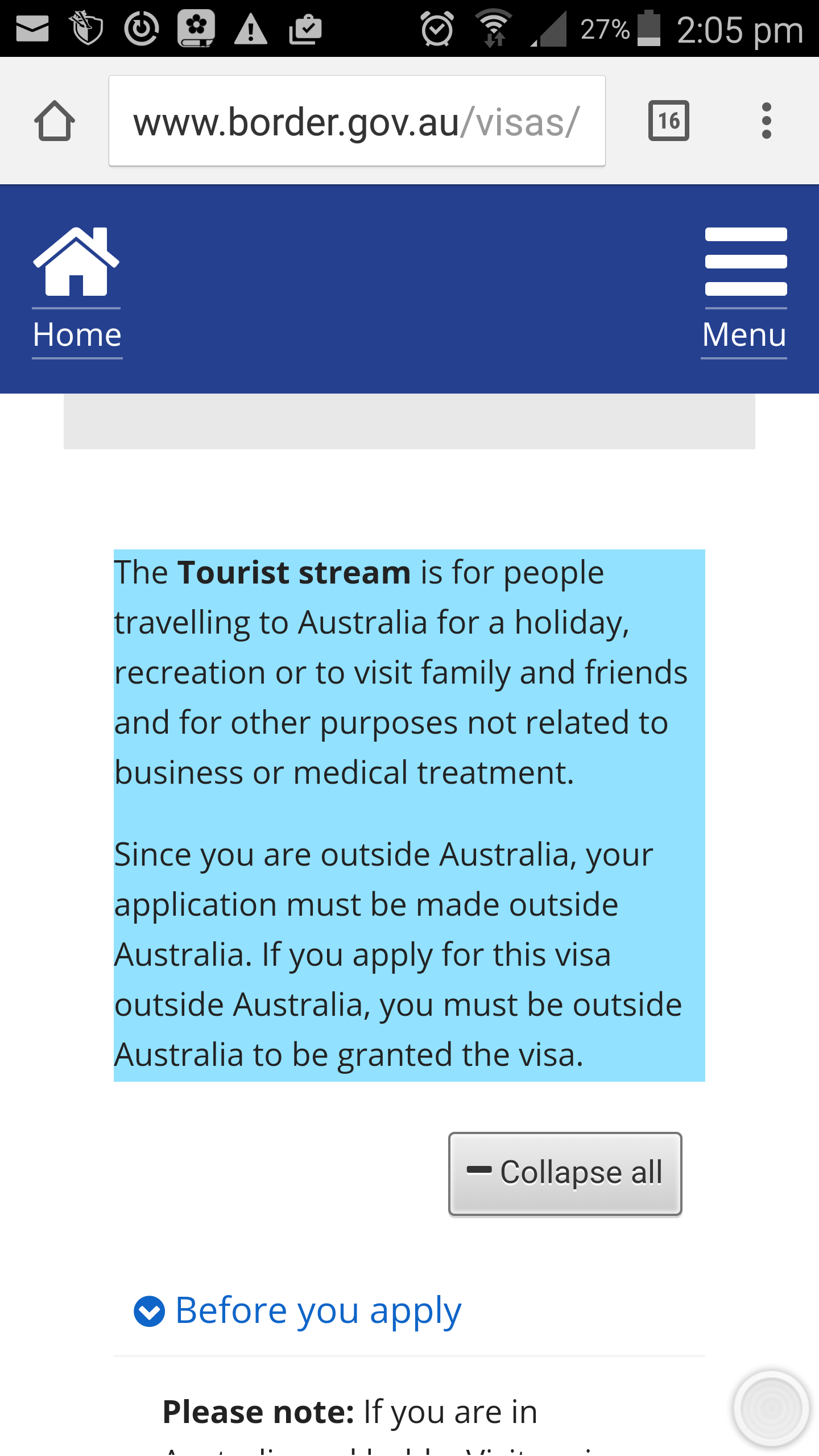819x1456 pixels.
Task: Open the browser three-dot overflow menu
Action: (766, 121)
